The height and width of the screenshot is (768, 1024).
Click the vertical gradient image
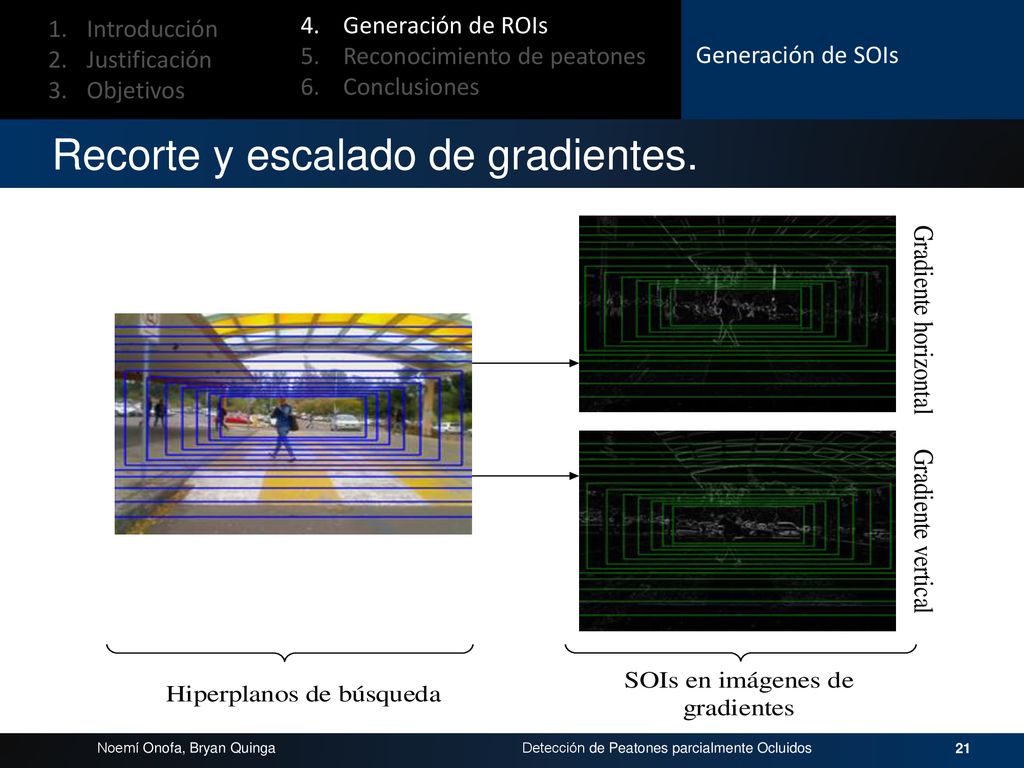click(737, 531)
